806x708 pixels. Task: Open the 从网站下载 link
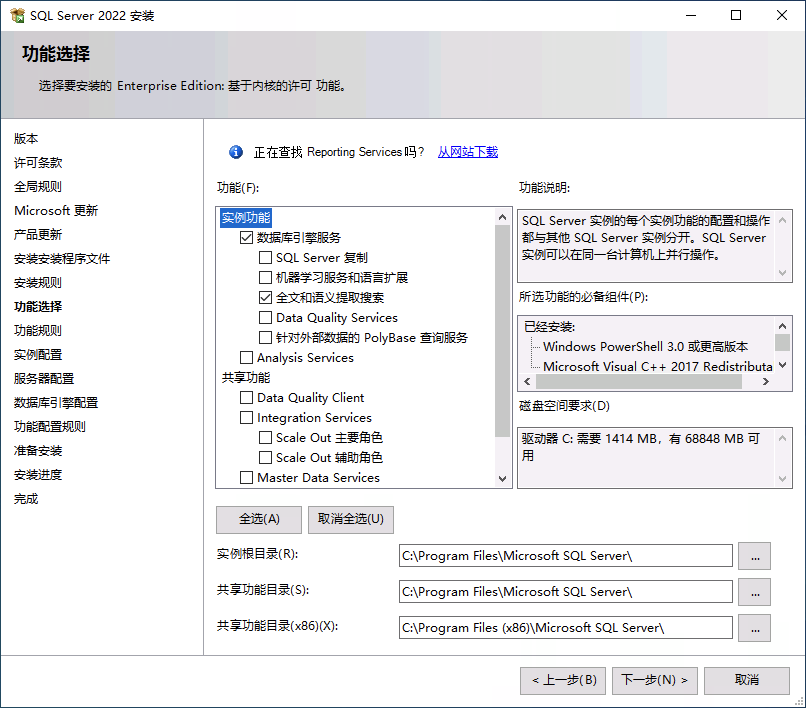pyautogui.click(x=467, y=153)
